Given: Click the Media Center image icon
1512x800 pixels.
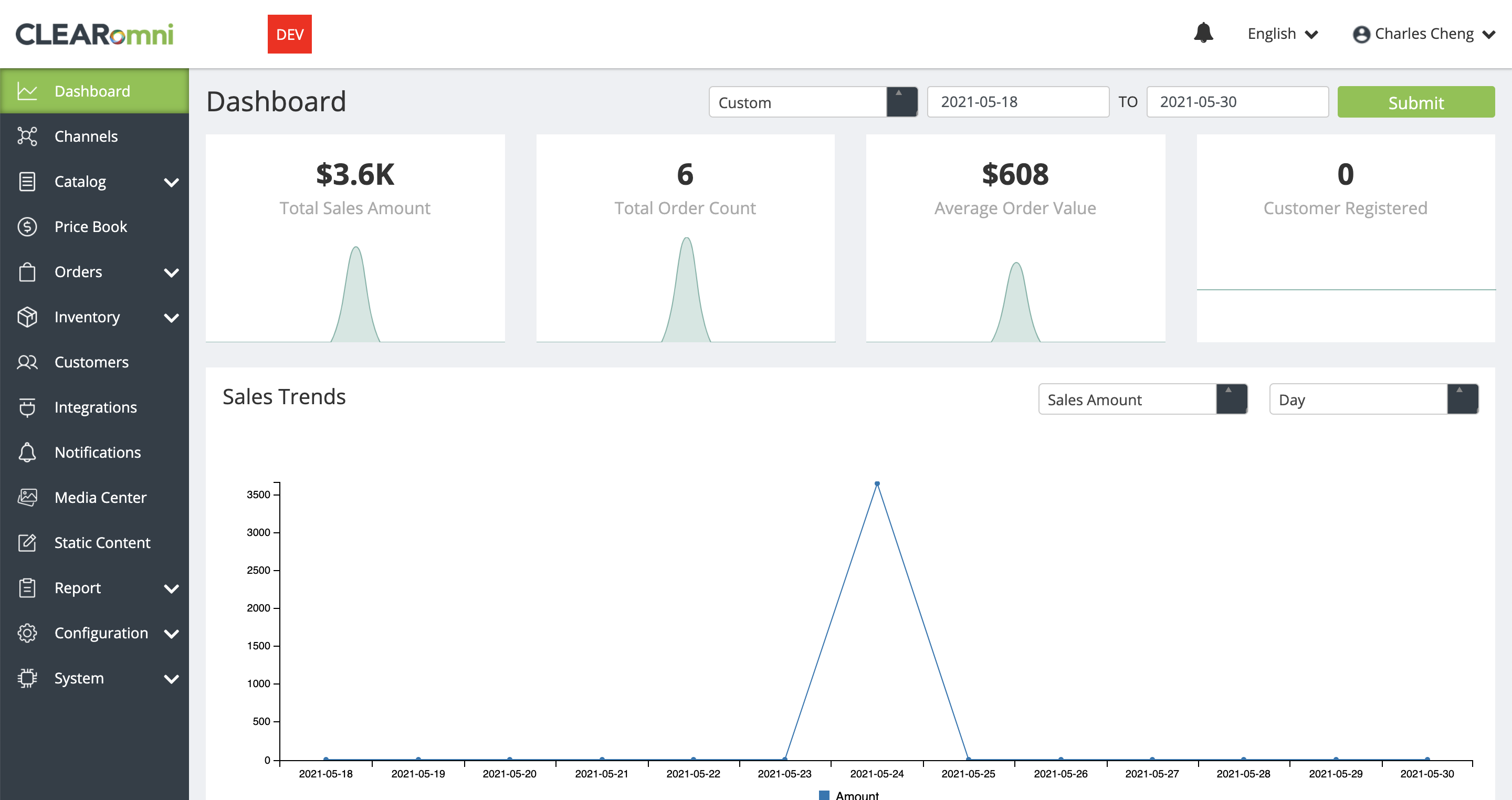Looking at the screenshot, I should point(27,498).
